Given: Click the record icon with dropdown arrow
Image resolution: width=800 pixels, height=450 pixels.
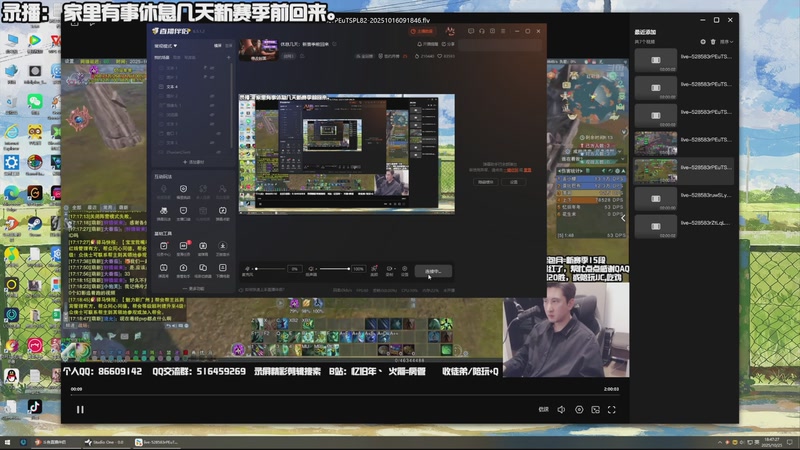Looking at the screenshot, I should (x=390, y=270).
